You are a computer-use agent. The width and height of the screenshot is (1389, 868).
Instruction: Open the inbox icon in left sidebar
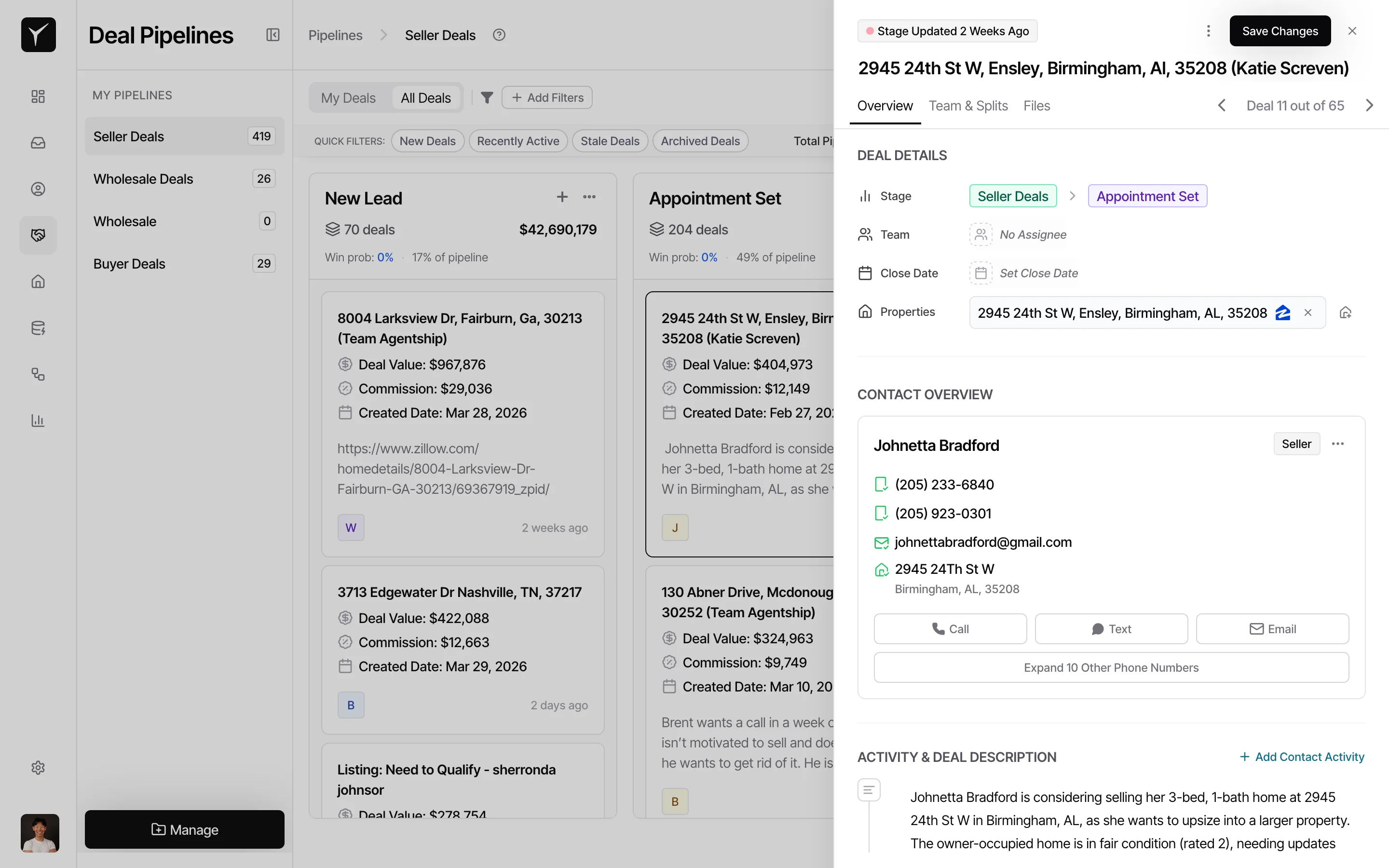[38, 142]
